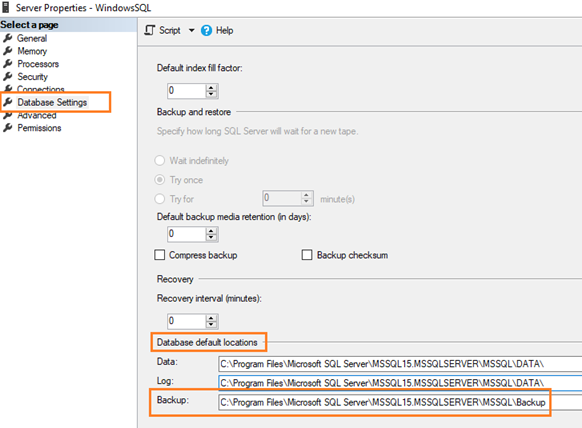The width and height of the screenshot is (582, 428).
Task: Click the Help label in the toolbar
Action: [x=225, y=30]
